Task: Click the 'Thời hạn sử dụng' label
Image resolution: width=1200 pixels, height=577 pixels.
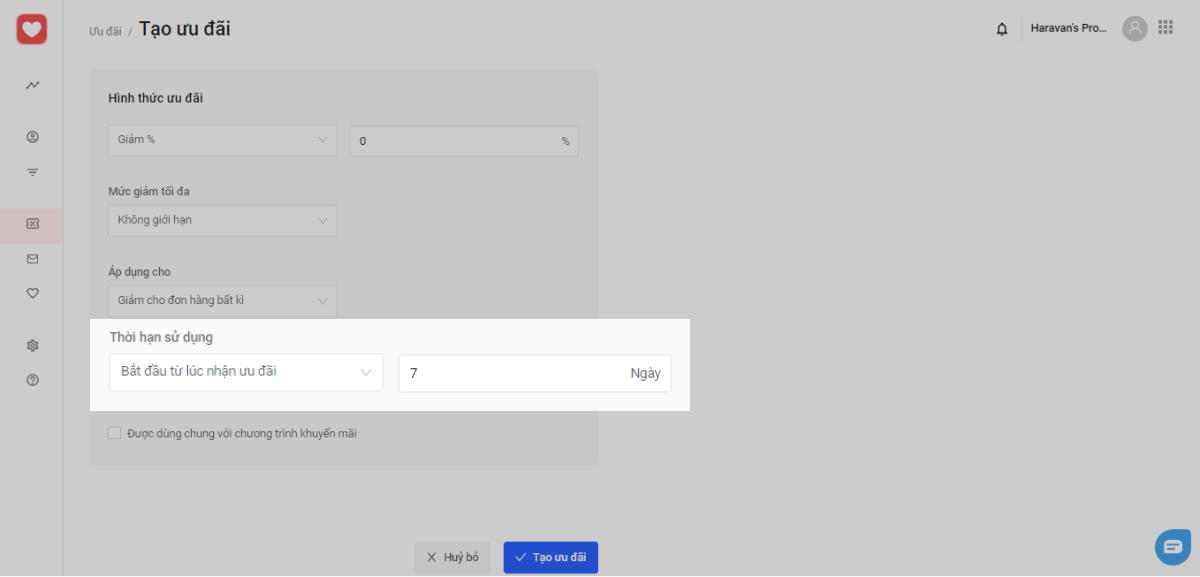Action: (x=161, y=337)
